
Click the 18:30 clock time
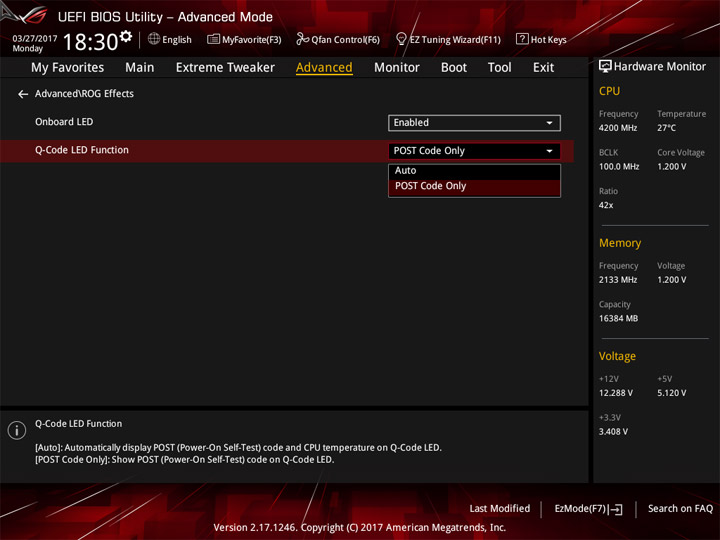point(90,42)
